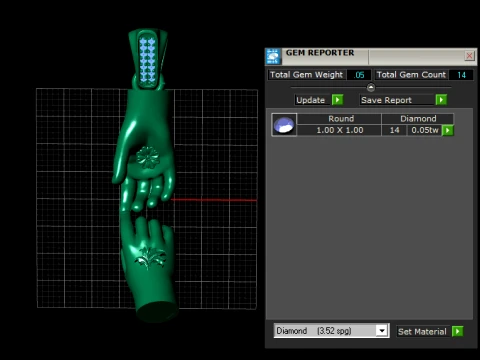Click the 0.05tw weight cell
This screenshot has height=360, width=480.
pos(425,130)
